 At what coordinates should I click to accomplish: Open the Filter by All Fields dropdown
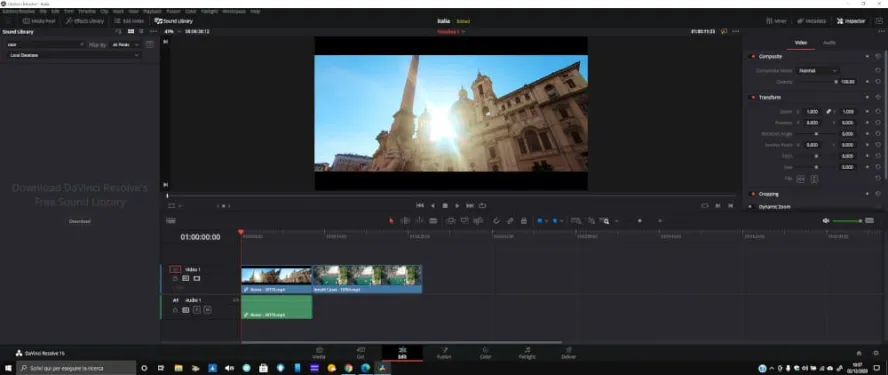(125, 44)
